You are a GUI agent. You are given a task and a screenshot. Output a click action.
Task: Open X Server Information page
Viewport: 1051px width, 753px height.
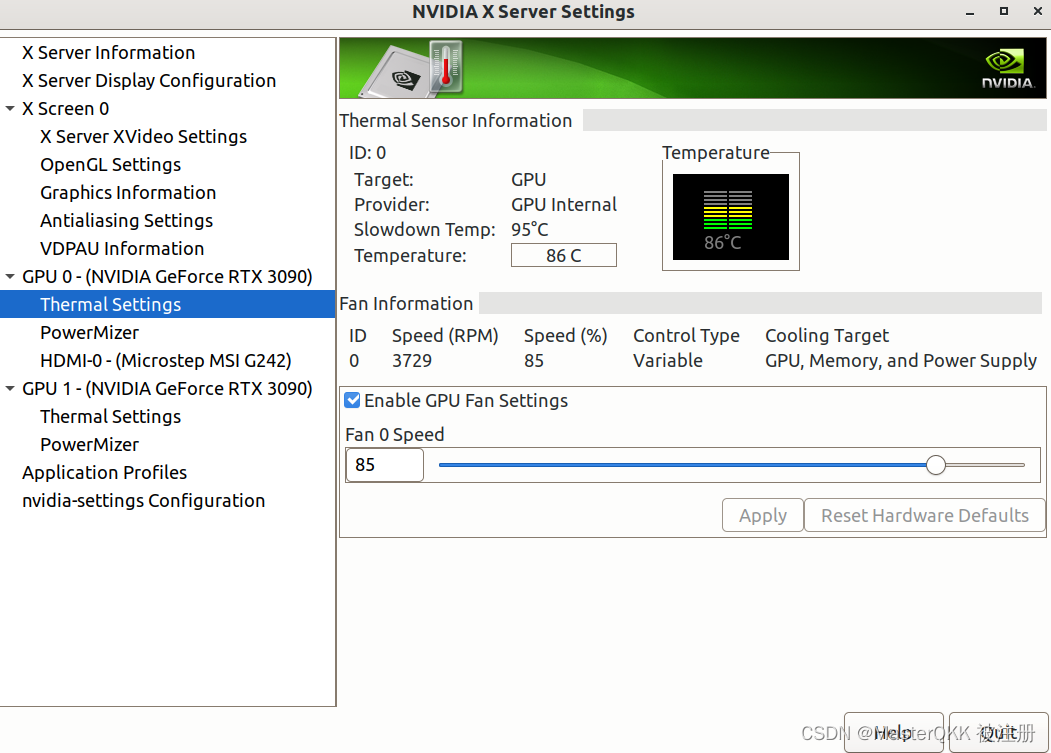109,52
